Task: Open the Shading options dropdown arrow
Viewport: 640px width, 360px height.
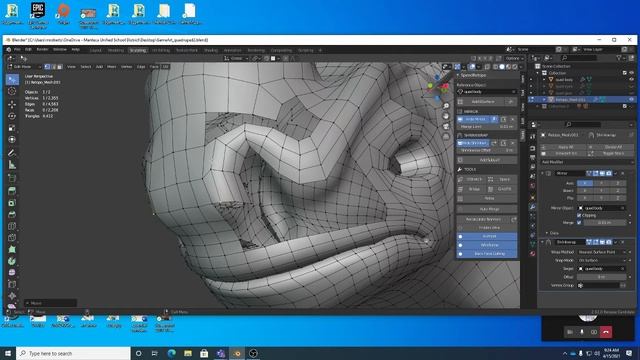Action: coord(521,67)
